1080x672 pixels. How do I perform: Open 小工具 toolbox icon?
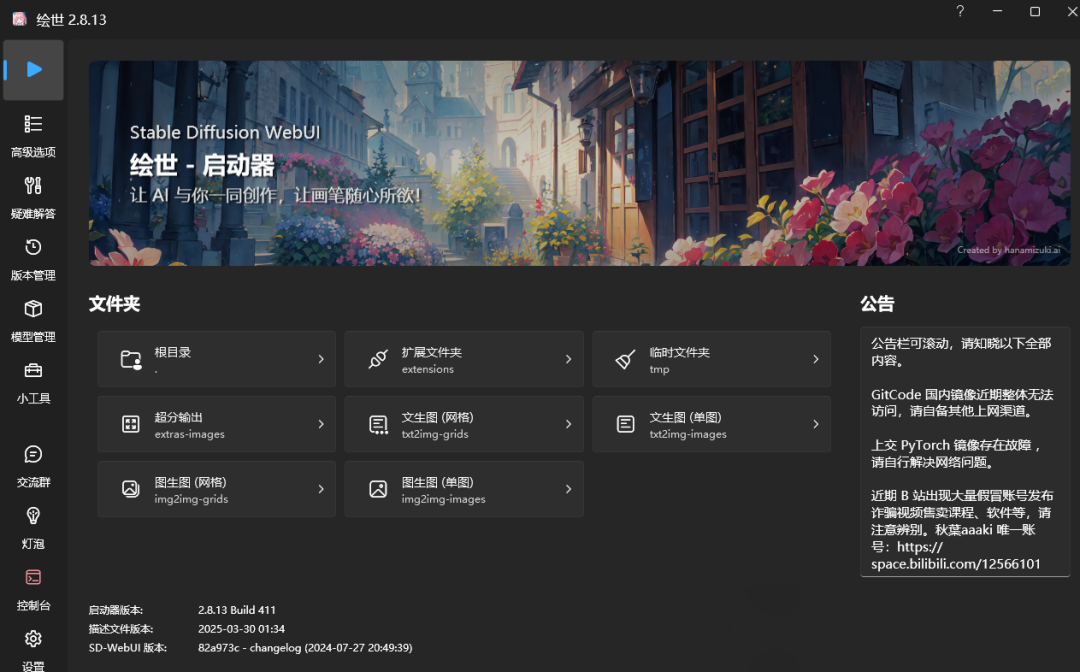click(33, 370)
